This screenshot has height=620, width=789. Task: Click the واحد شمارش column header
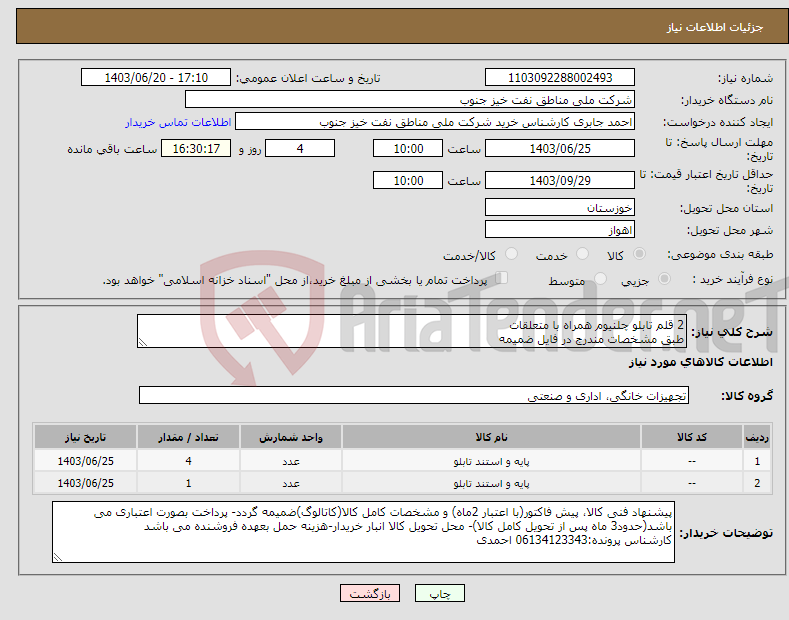[291, 437]
